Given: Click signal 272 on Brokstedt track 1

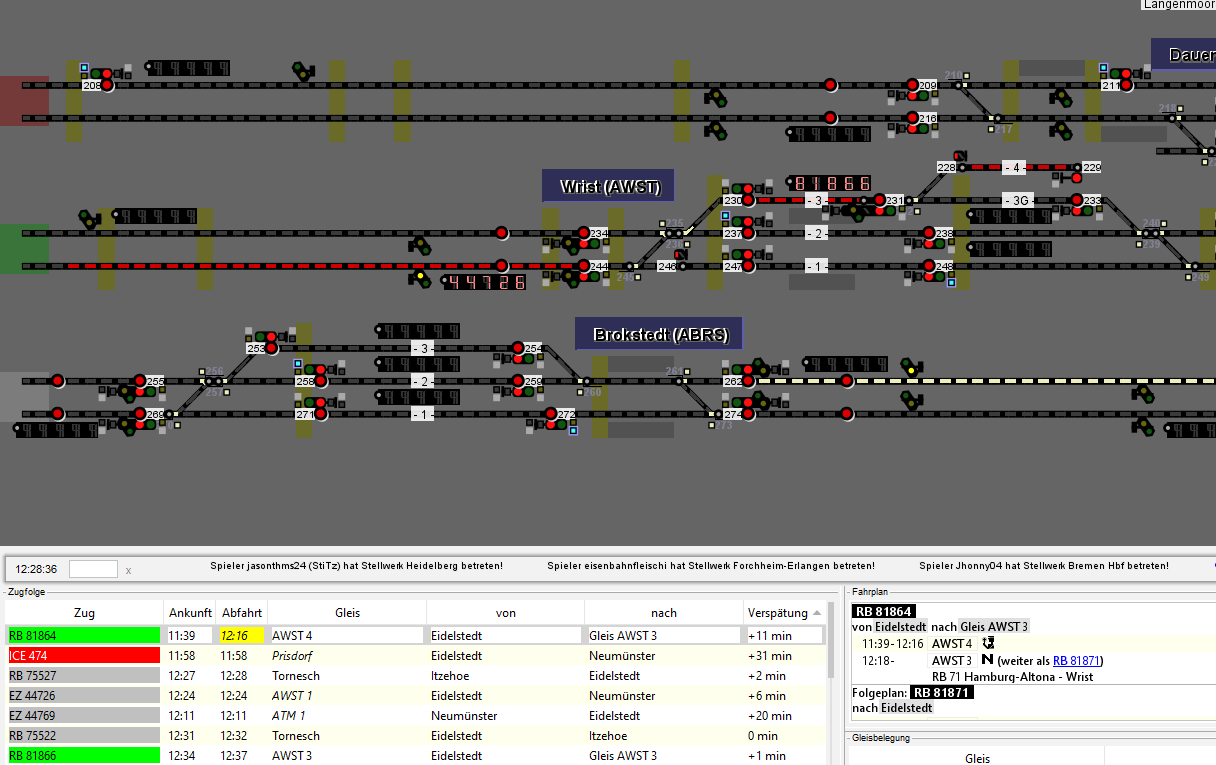Looking at the screenshot, I should point(551,414).
